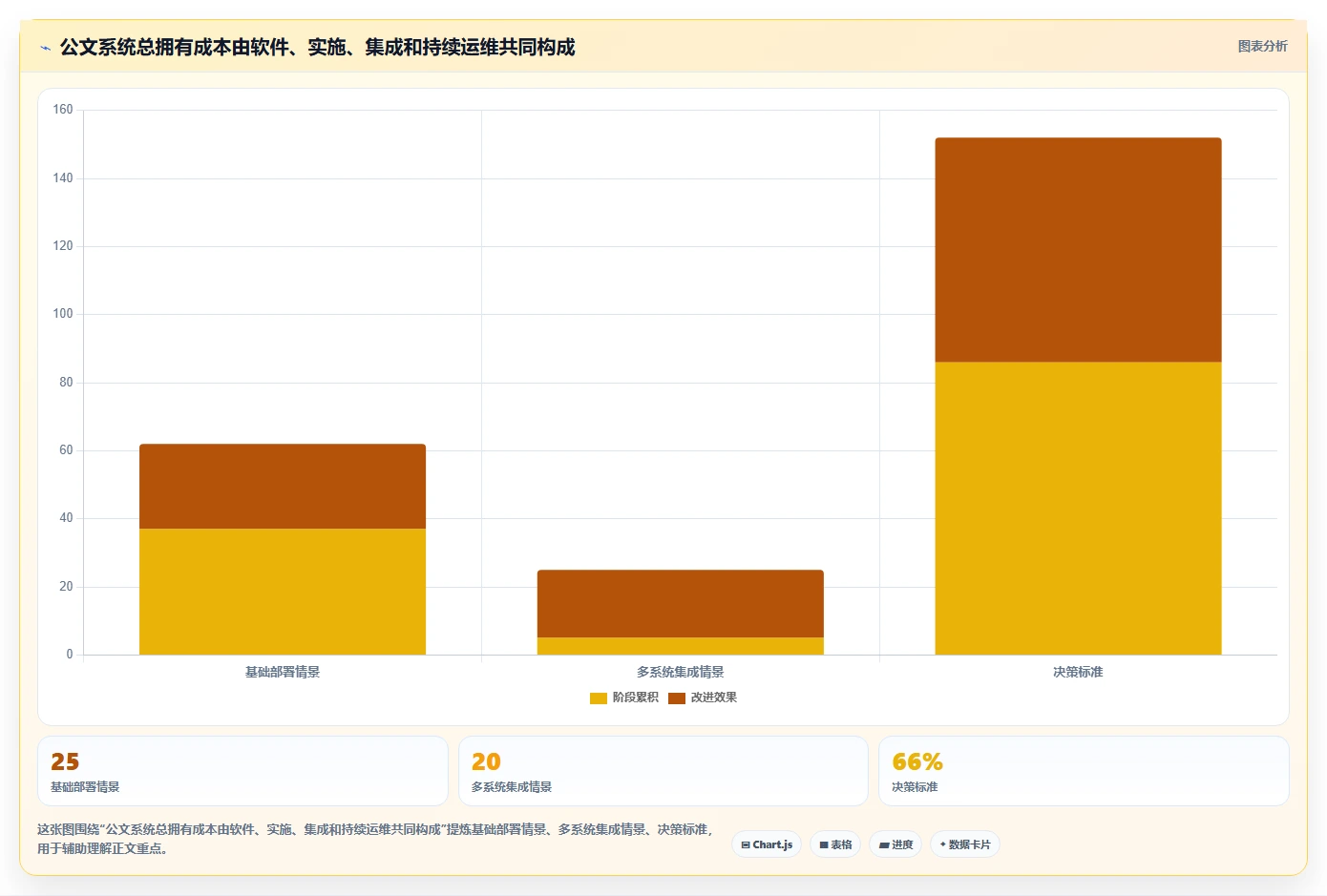Click the icon inside the 表格 tag

click(x=824, y=845)
